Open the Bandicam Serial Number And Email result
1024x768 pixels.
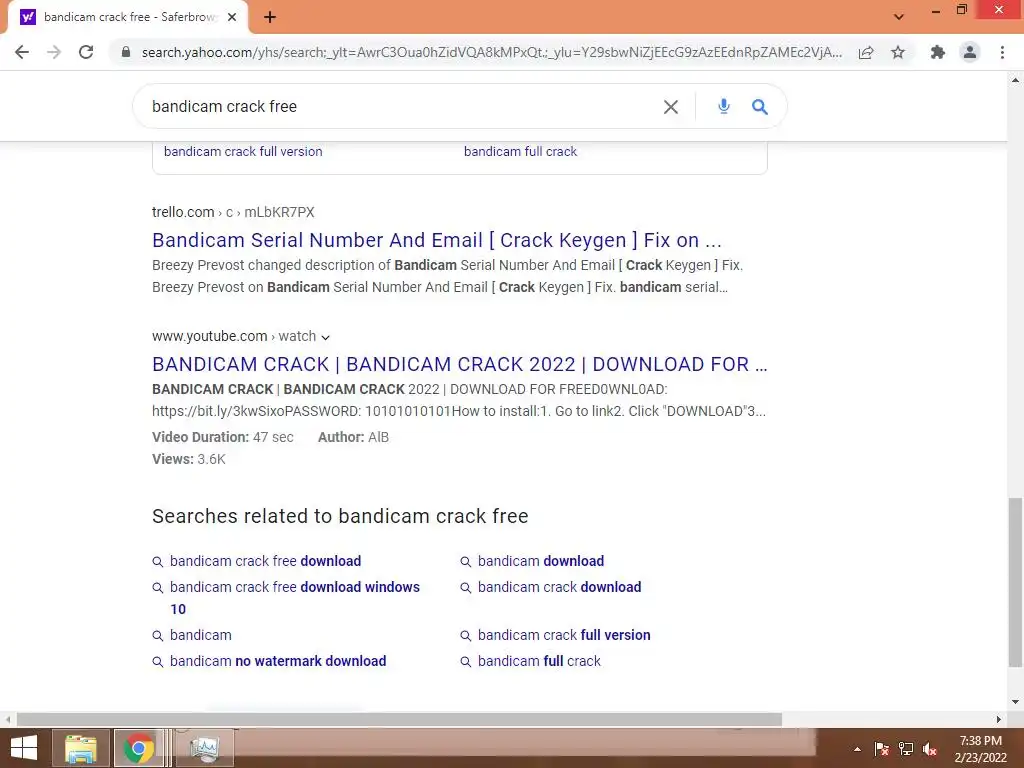436,240
